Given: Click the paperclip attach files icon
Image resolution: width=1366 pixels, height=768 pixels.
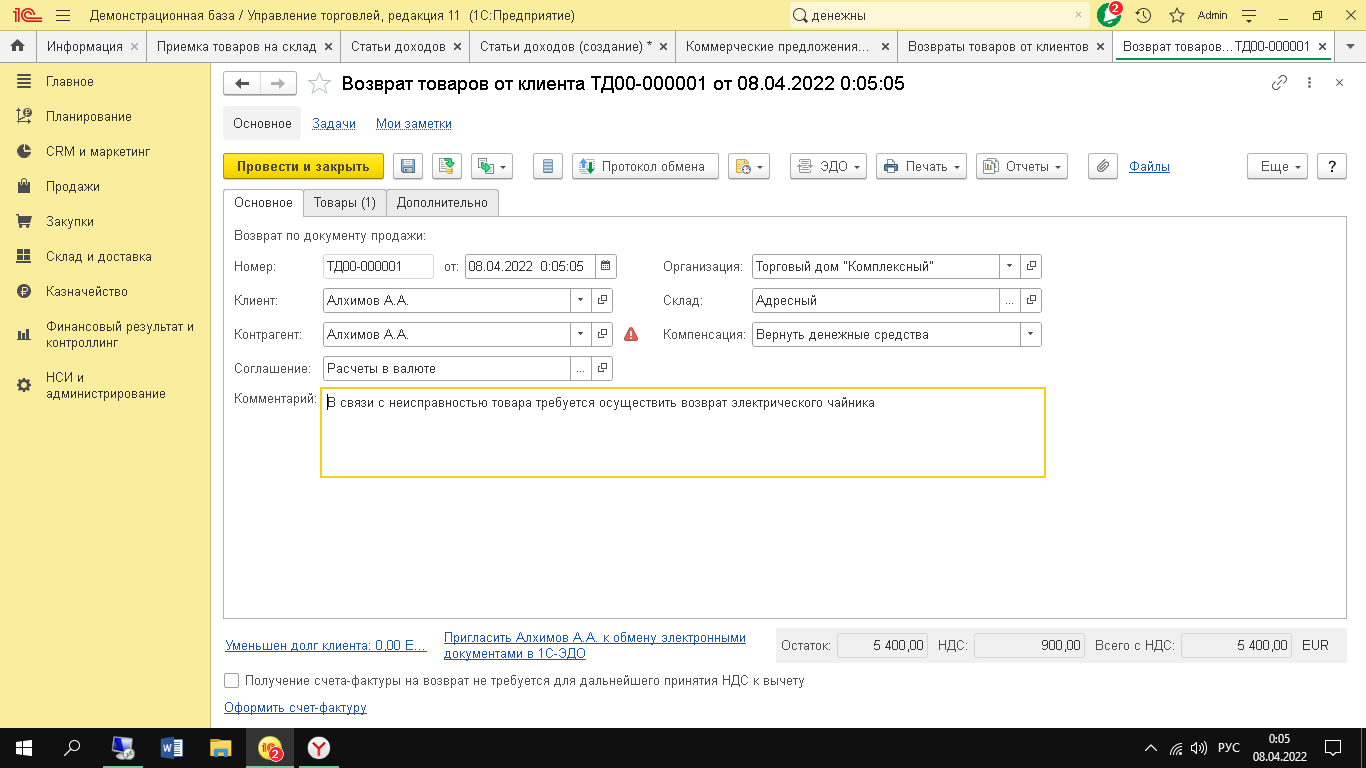Looking at the screenshot, I should (x=1101, y=167).
